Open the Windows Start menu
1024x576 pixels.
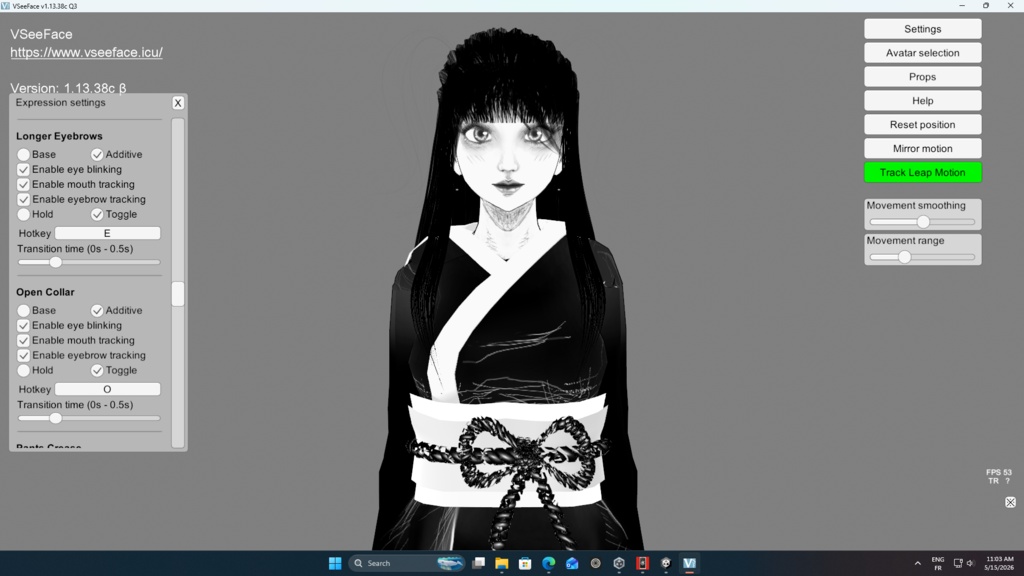(x=335, y=563)
